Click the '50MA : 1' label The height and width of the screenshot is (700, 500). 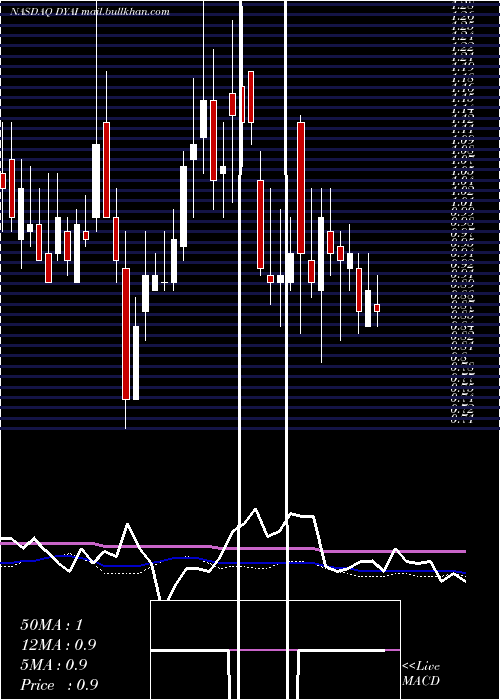pos(52,625)
